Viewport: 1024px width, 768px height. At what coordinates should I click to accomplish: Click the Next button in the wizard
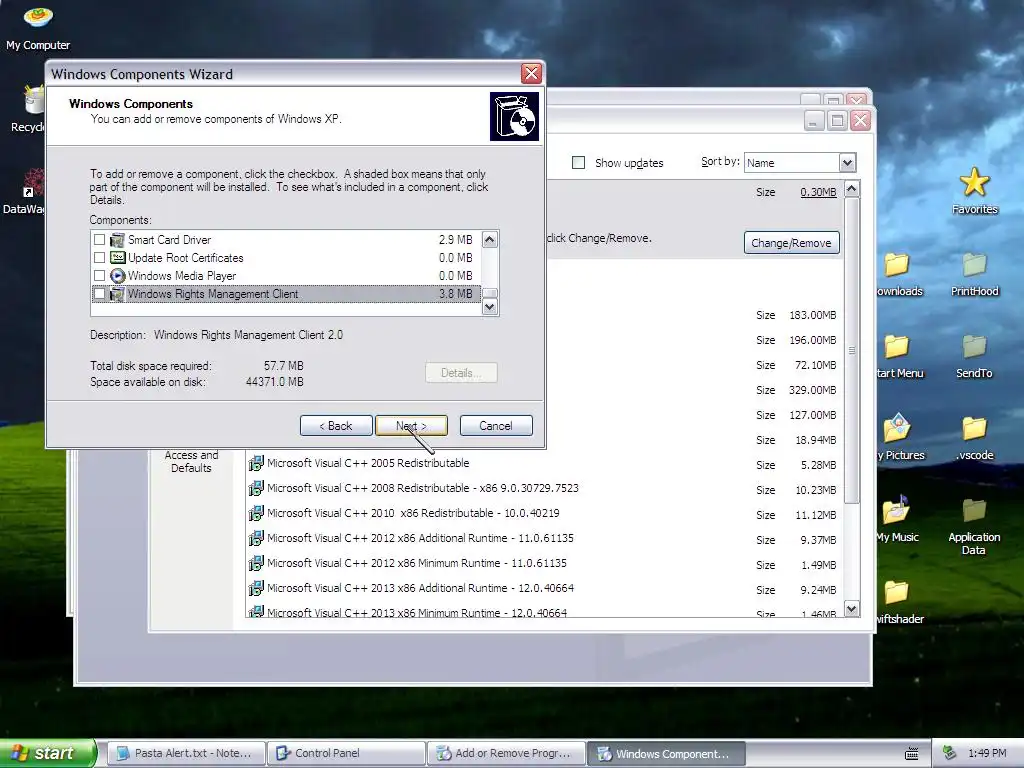coord(411,426)
